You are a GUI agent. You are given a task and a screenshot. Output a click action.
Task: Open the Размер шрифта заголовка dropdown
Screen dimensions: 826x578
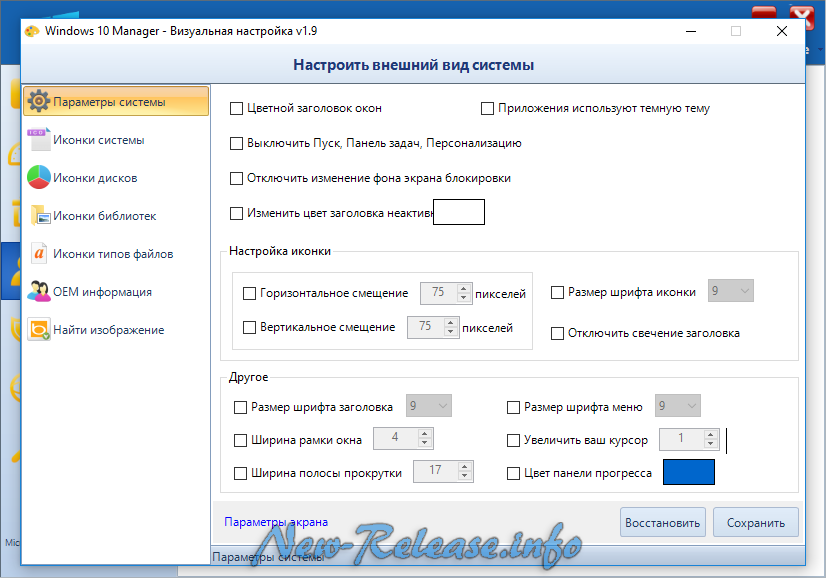(428, 406)
